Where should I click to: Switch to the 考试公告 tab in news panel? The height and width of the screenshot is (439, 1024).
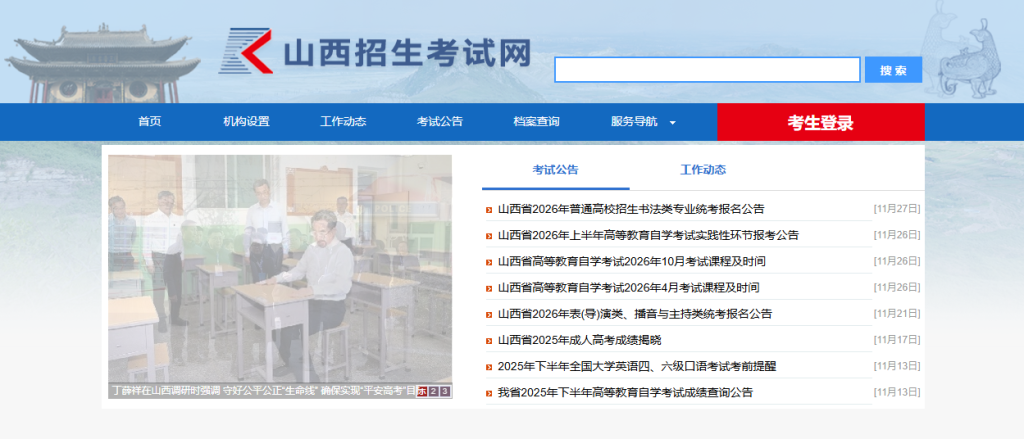[556, 171]
